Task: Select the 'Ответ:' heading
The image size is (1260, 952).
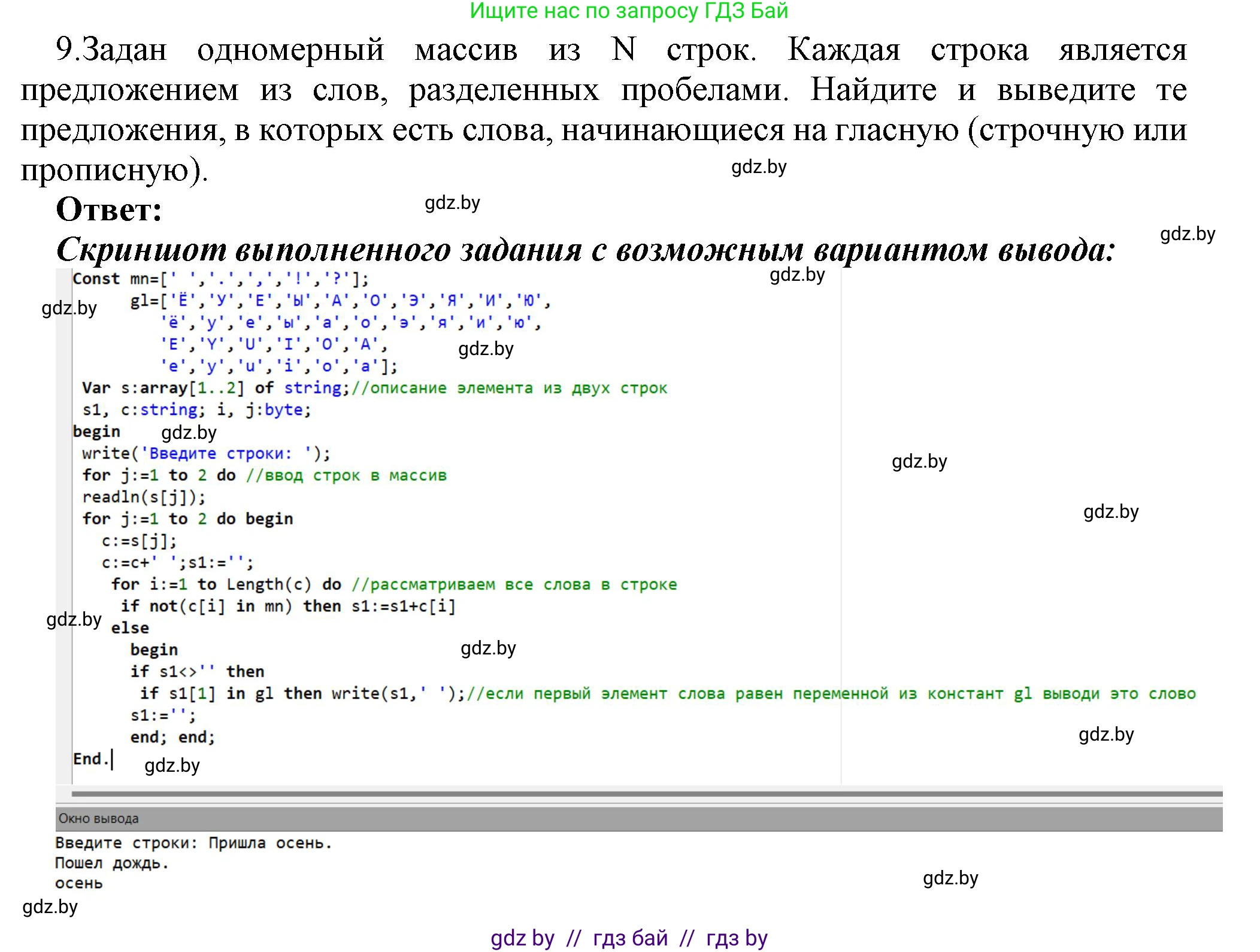Action: (108, 210)
